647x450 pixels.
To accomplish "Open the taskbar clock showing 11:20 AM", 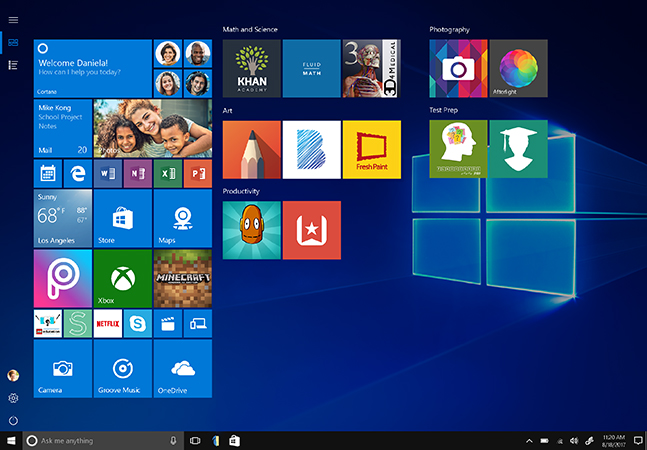I will click(x=614, y=441).
